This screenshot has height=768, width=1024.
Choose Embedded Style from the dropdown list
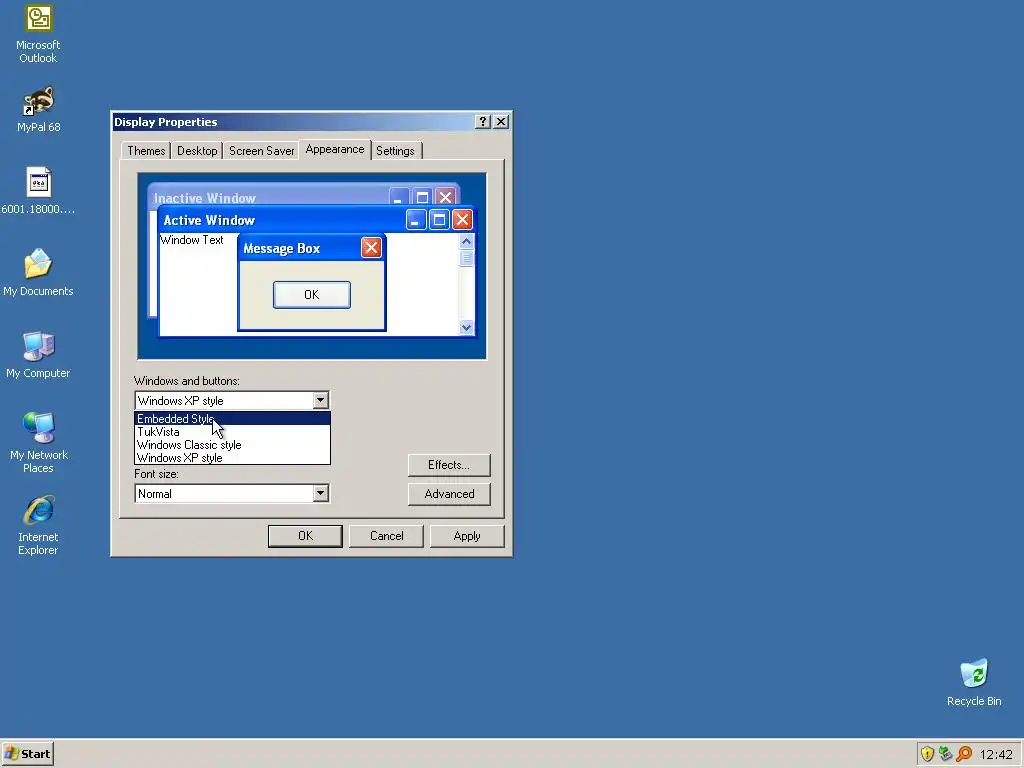point(232,419)
